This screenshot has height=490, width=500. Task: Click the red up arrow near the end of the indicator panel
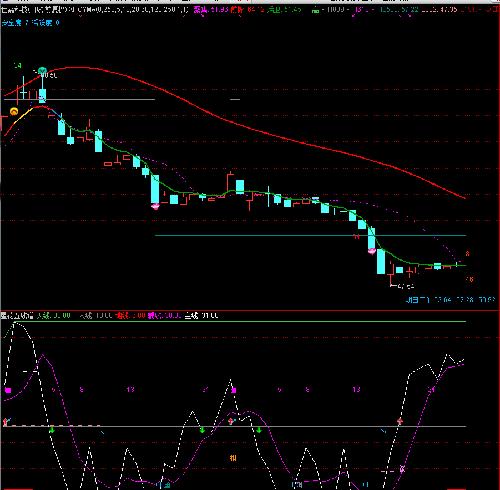(400, 421)
